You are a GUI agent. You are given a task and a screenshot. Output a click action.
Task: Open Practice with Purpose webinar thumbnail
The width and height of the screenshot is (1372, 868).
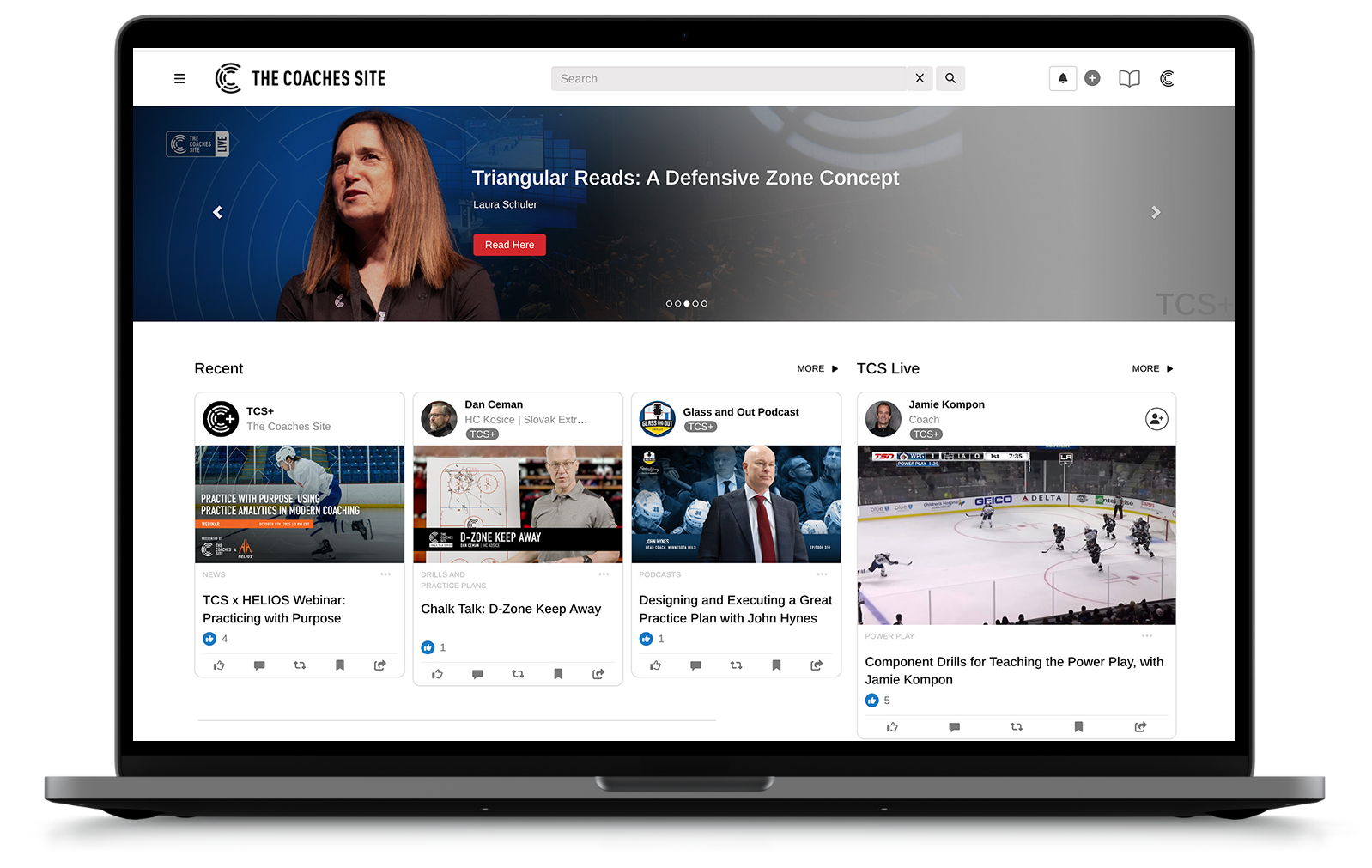(x=300, y=504)
